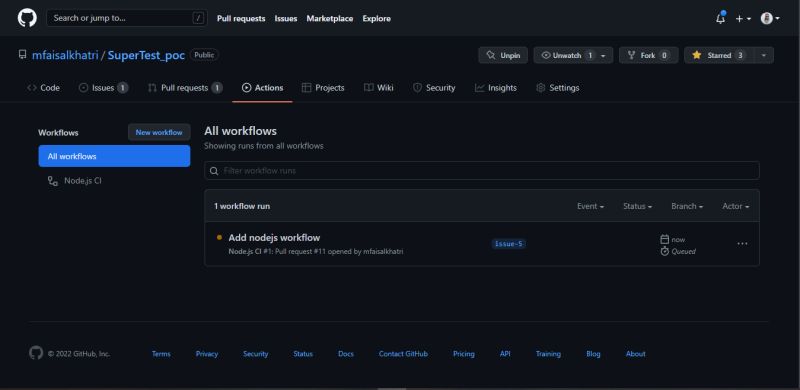This screenshot has height=390, width=800.
Task: Open the Training footer link
Action: tap(548, 354)
